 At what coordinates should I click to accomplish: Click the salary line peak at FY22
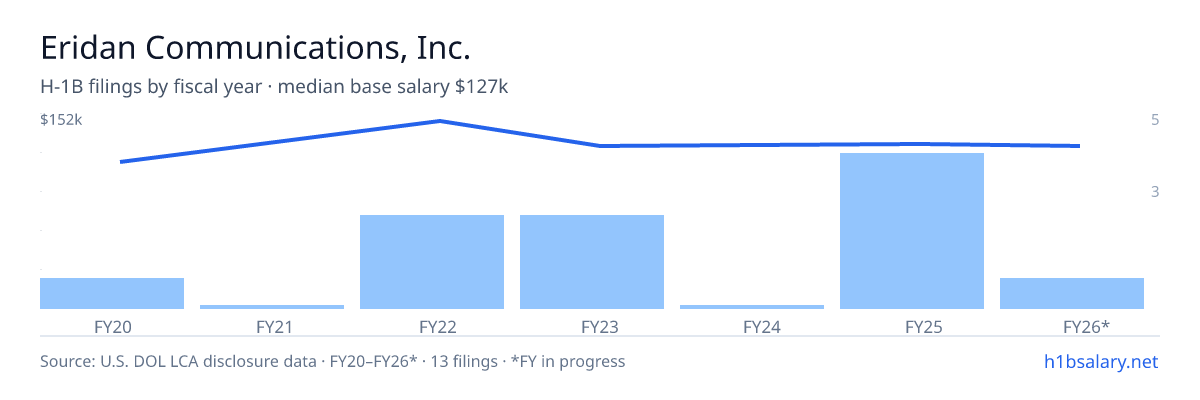pos(440,121)
